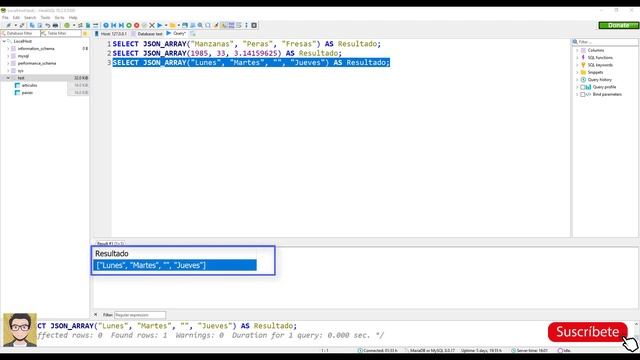Image resolution: width=640 pixels, height=360 pixels.
Task: Open dropdown arrow beside run query icon
Action: point(166,25)
